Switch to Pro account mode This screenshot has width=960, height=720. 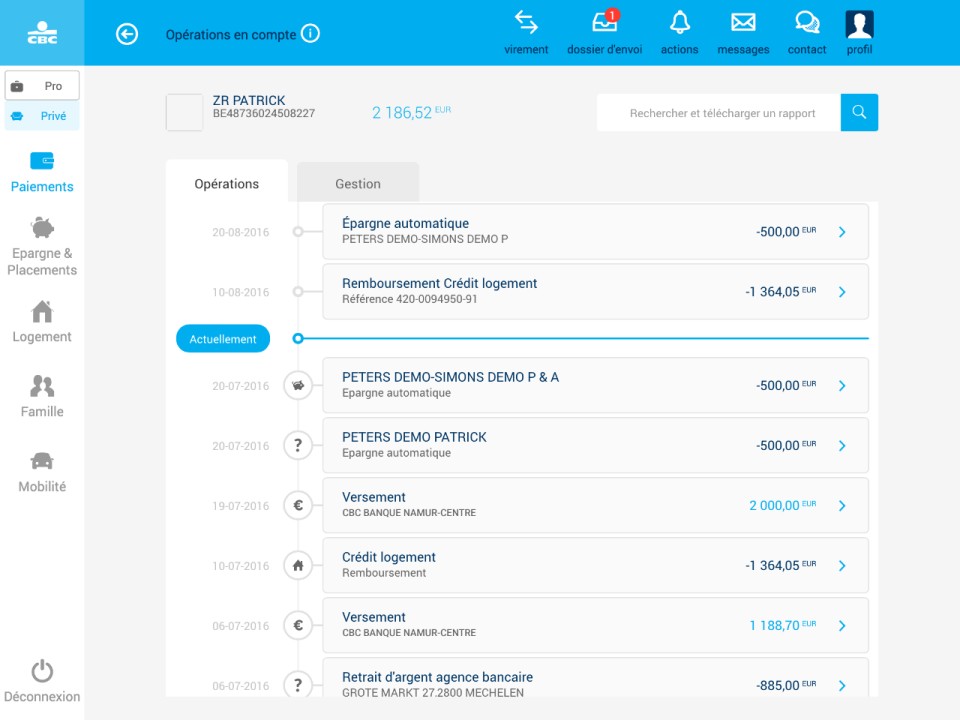(42, 86)
